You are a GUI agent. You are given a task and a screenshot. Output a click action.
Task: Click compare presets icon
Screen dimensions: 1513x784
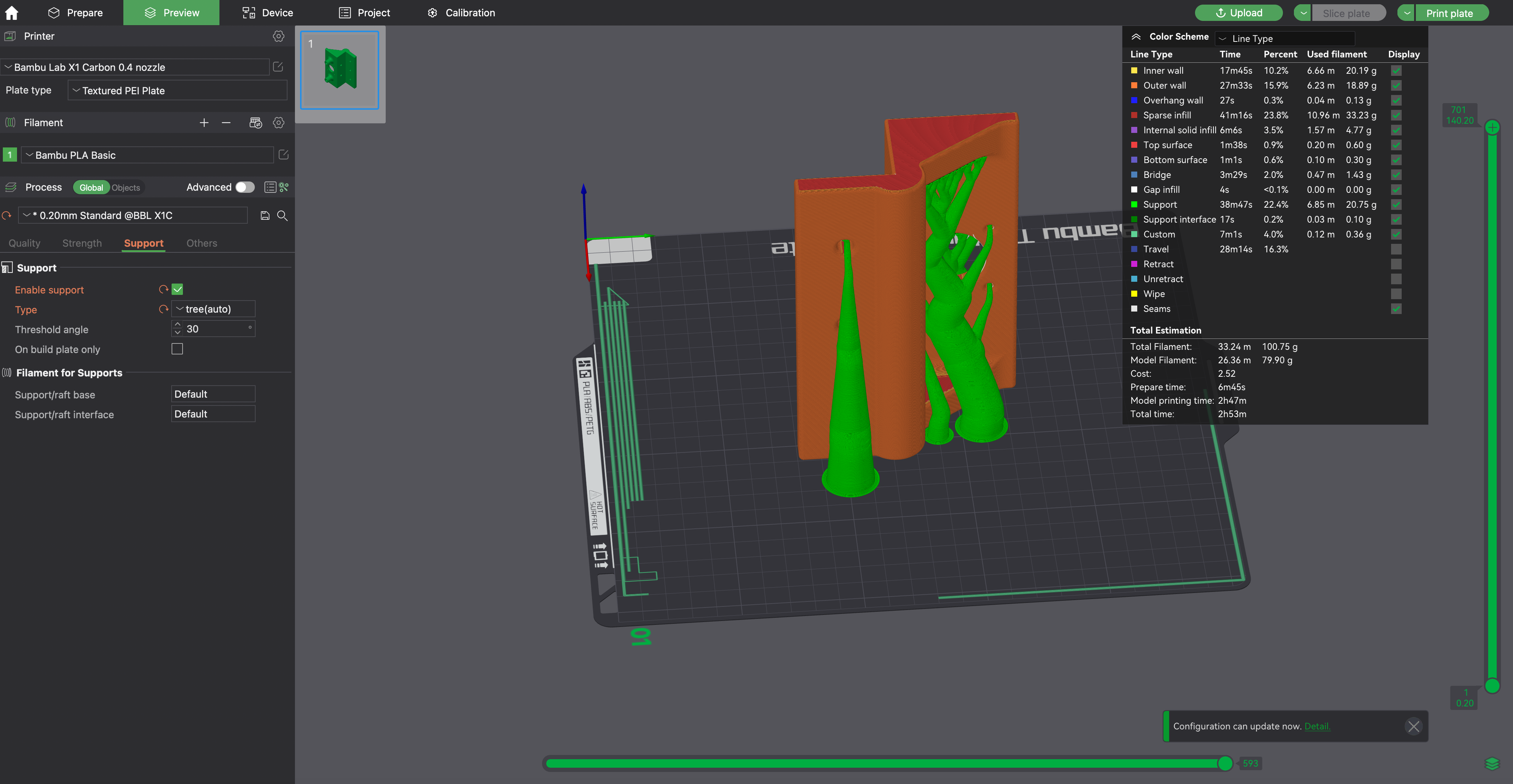pyautogui.click(x=284, y=187)
